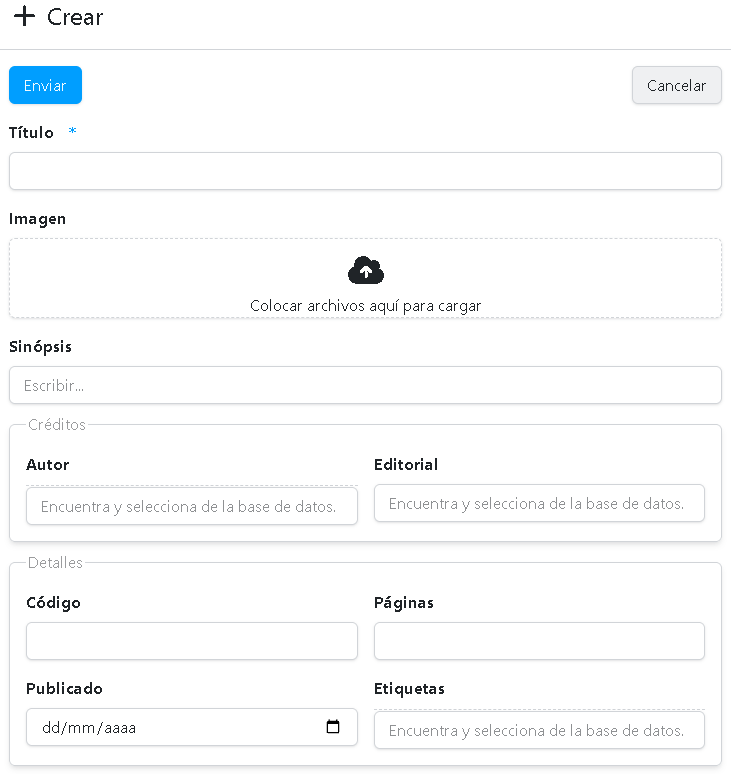Focus the Título text field
The image size is (731, 774).
tap(365, 171)
